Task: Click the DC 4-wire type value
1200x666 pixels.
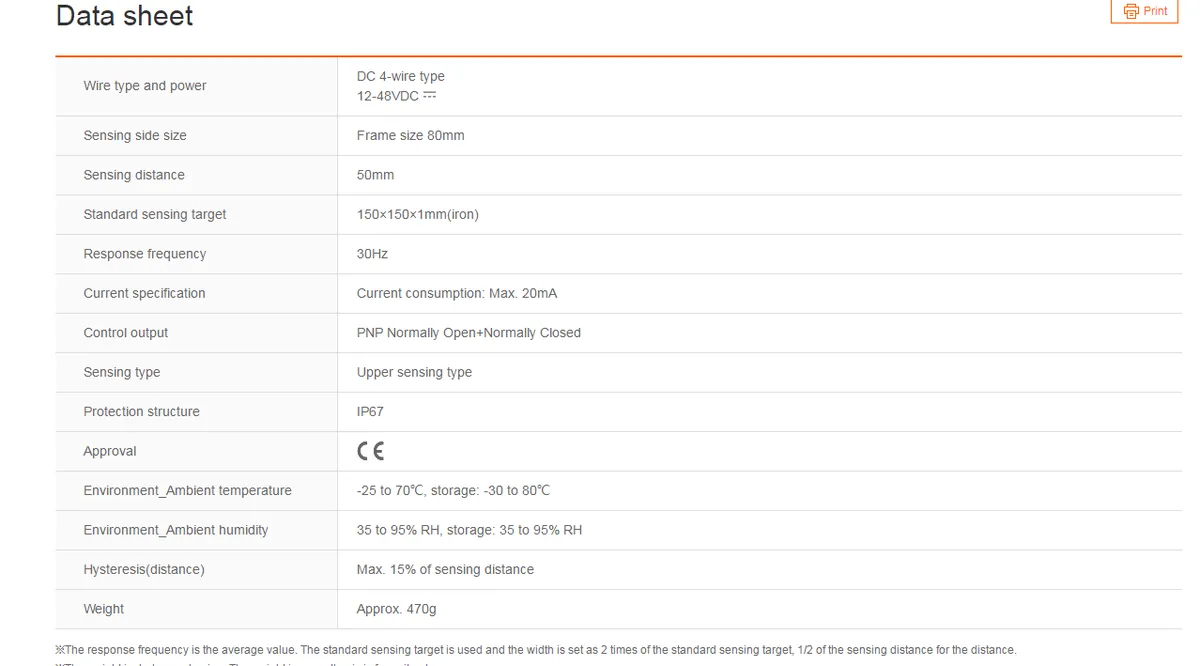Action: coord(401,76)
